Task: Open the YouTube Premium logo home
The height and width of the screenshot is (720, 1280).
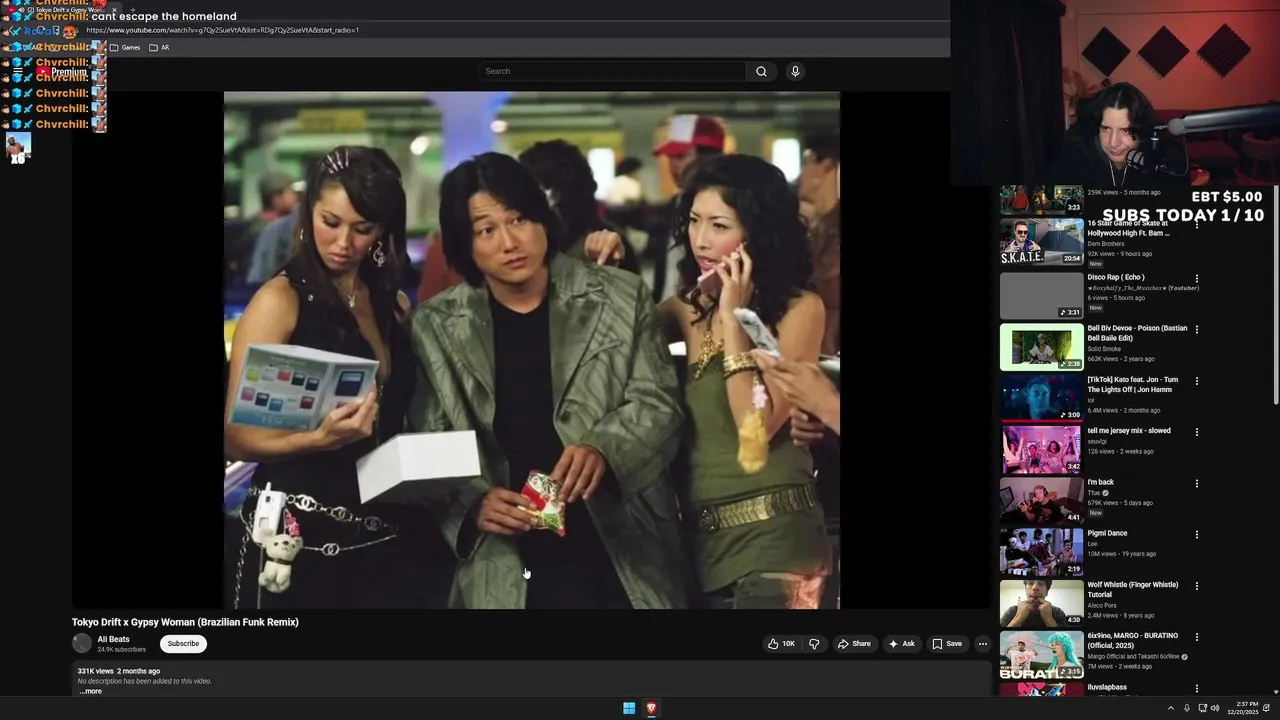Action: (x=62, y=72)
